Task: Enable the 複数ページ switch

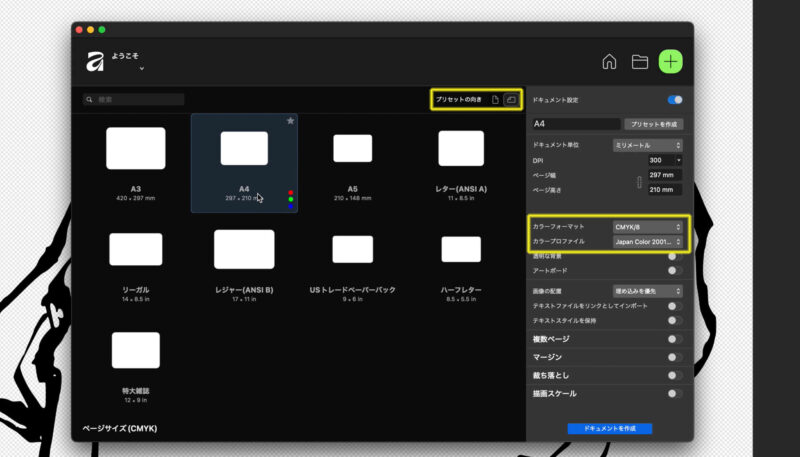Action: coord(674,339)
